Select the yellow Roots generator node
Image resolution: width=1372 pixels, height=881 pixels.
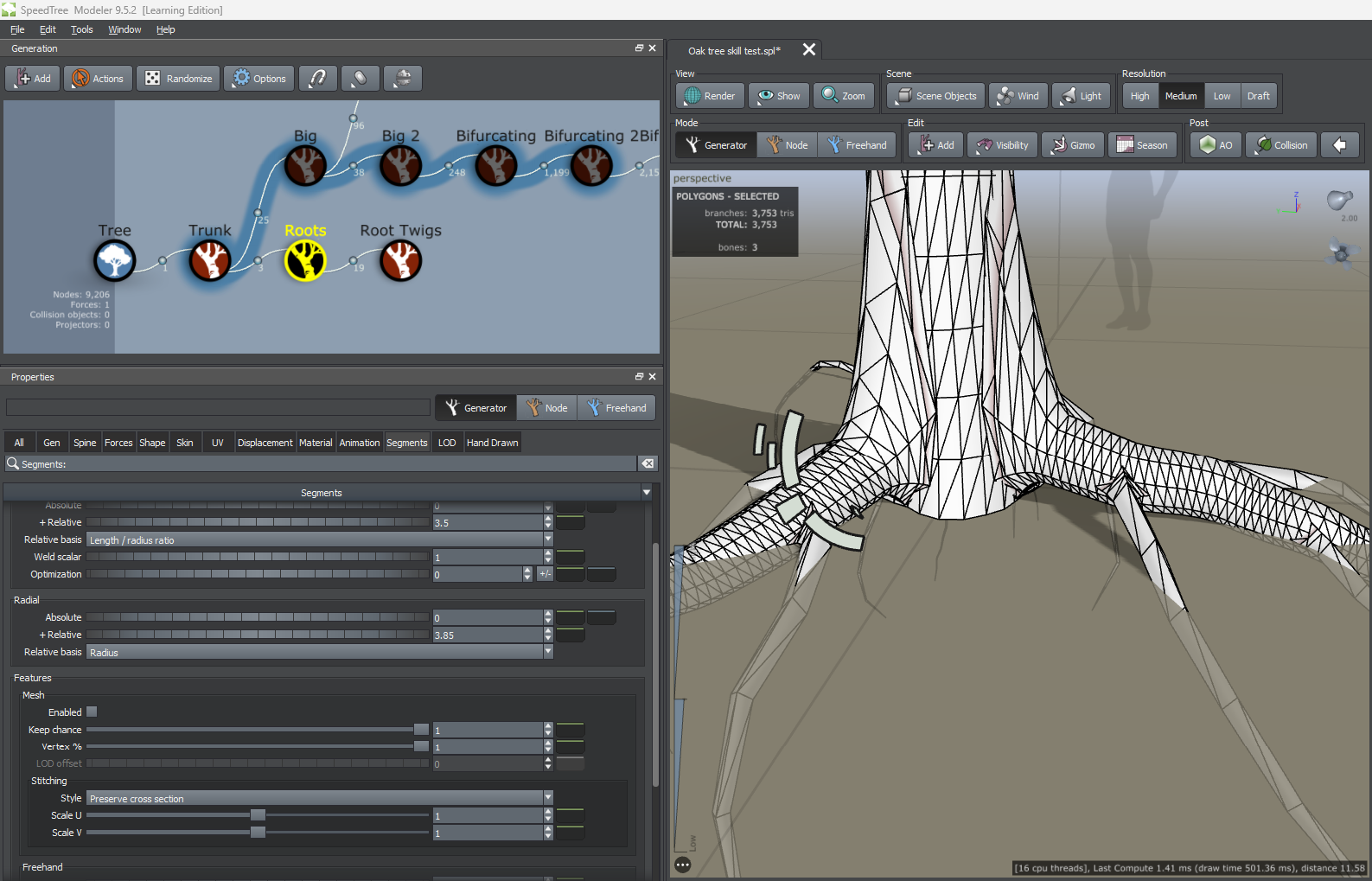click(x=305, y=260)
